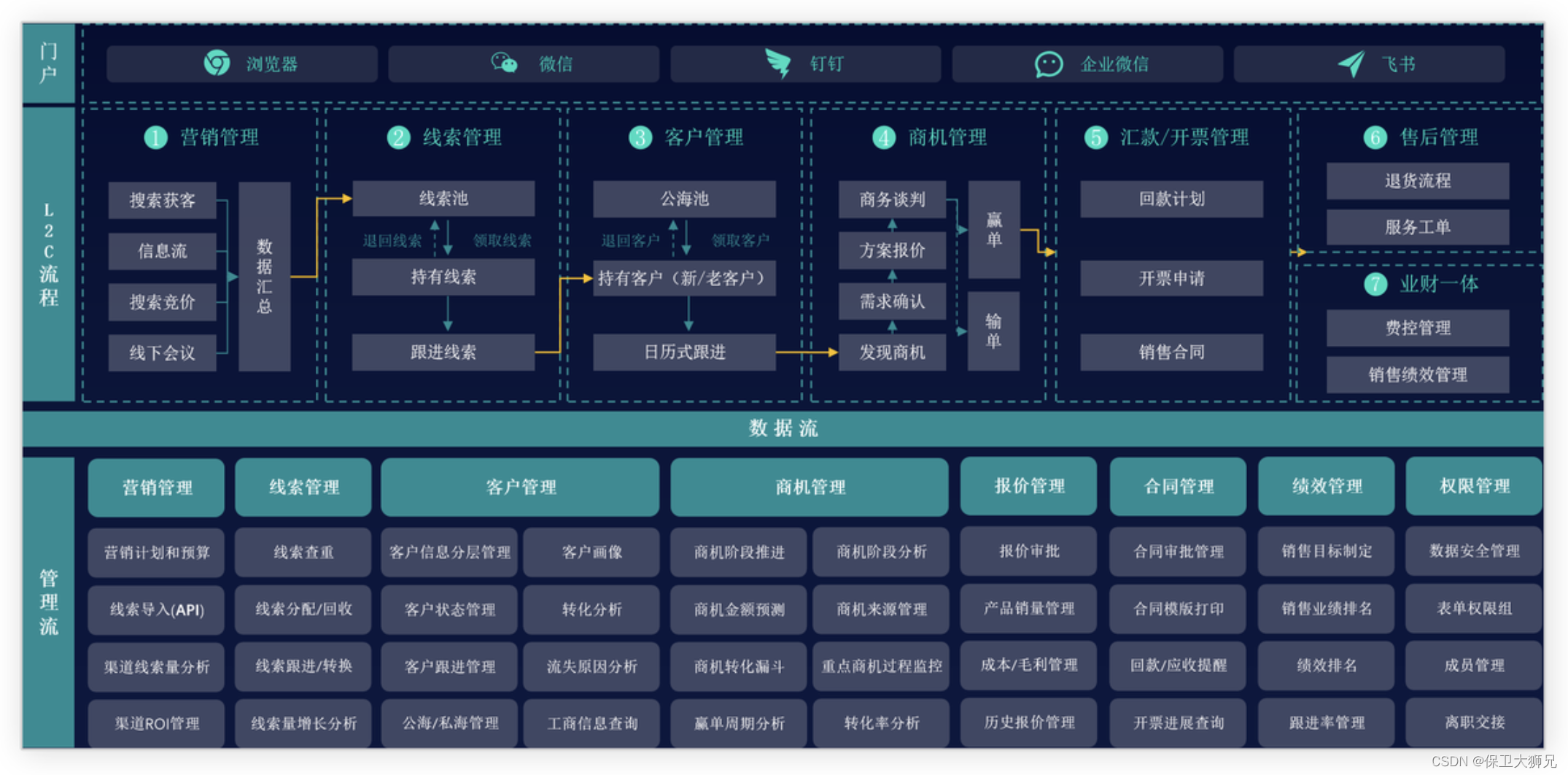Screen dimensions: 1568x775
Task: Click the 服务工单 box
Action: 1417,227
